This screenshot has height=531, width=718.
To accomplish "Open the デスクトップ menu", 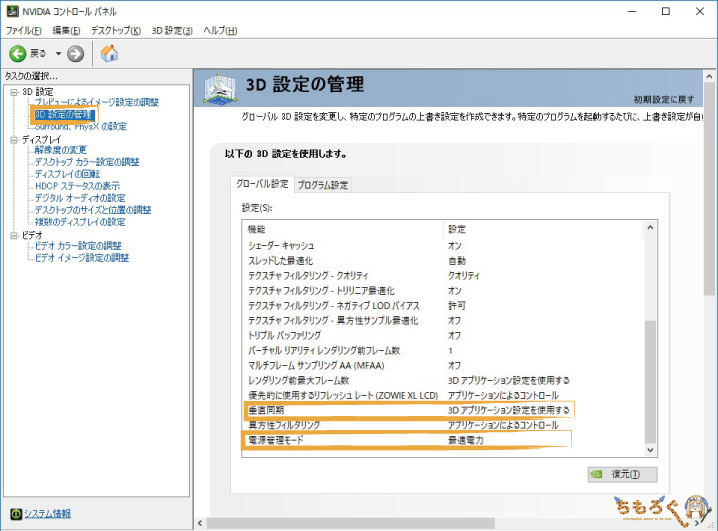I will point(115,31).
